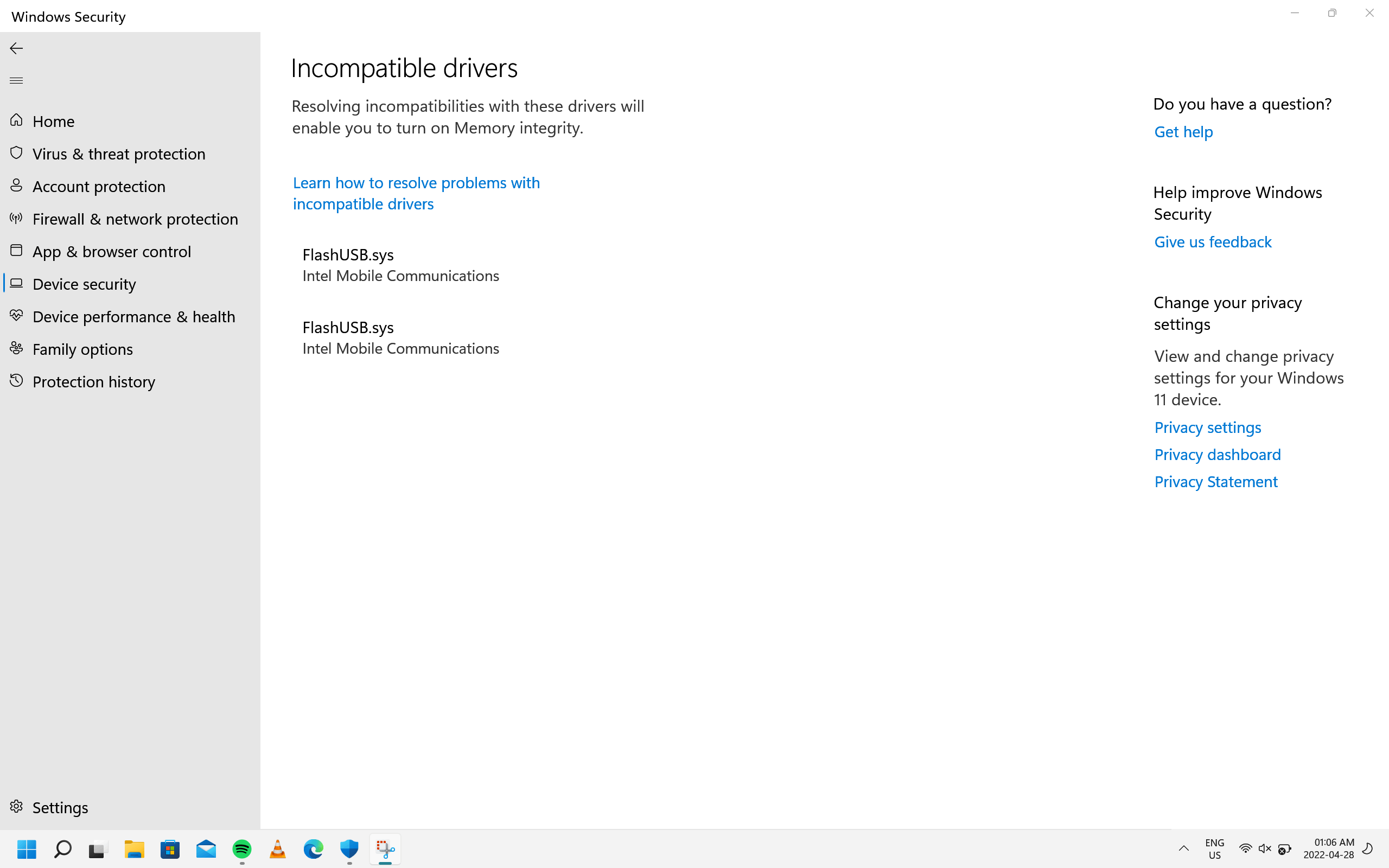The height and width of the screenshot is (868, 1389).
Task: Click the Protection history icon
Action: 16,381
